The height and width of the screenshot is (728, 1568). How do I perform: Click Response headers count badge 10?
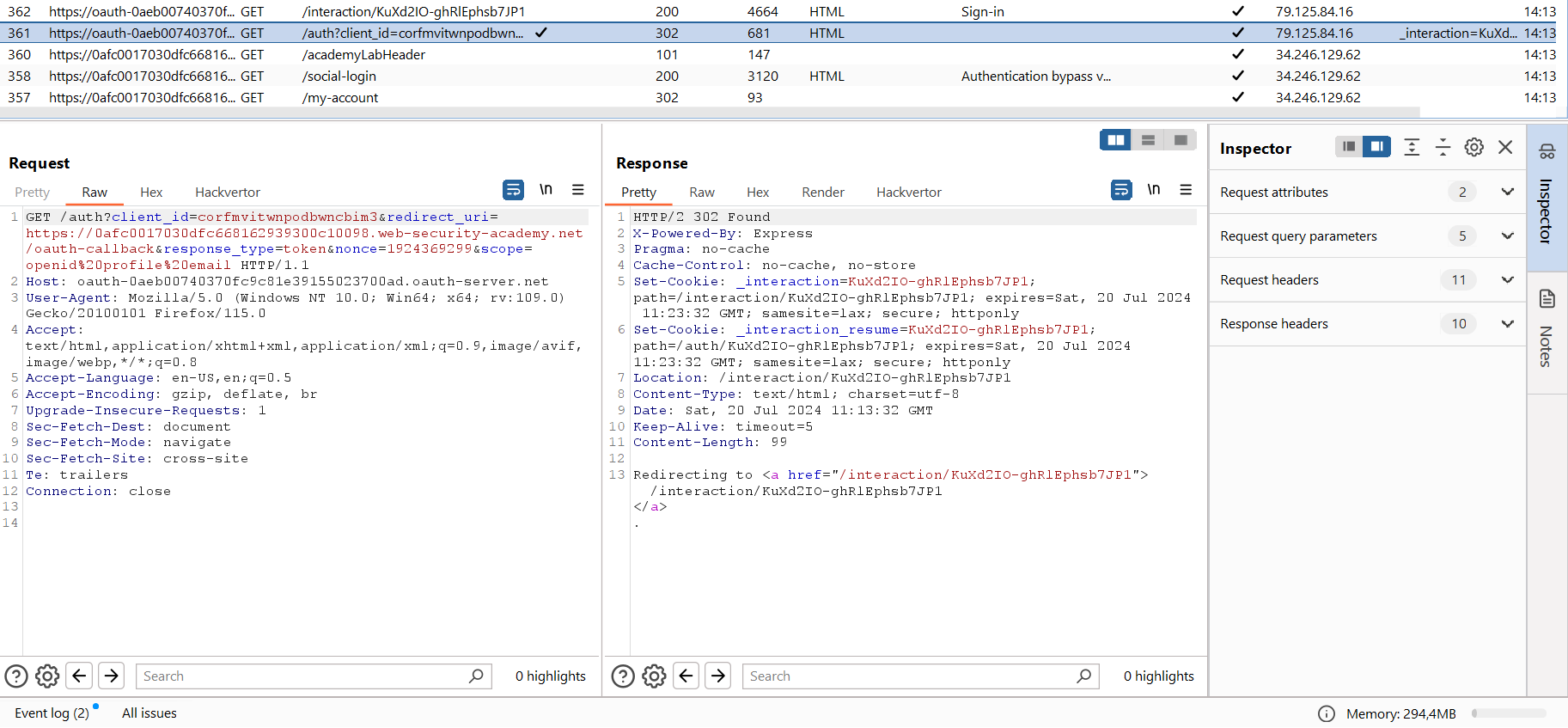[1459, 323]
